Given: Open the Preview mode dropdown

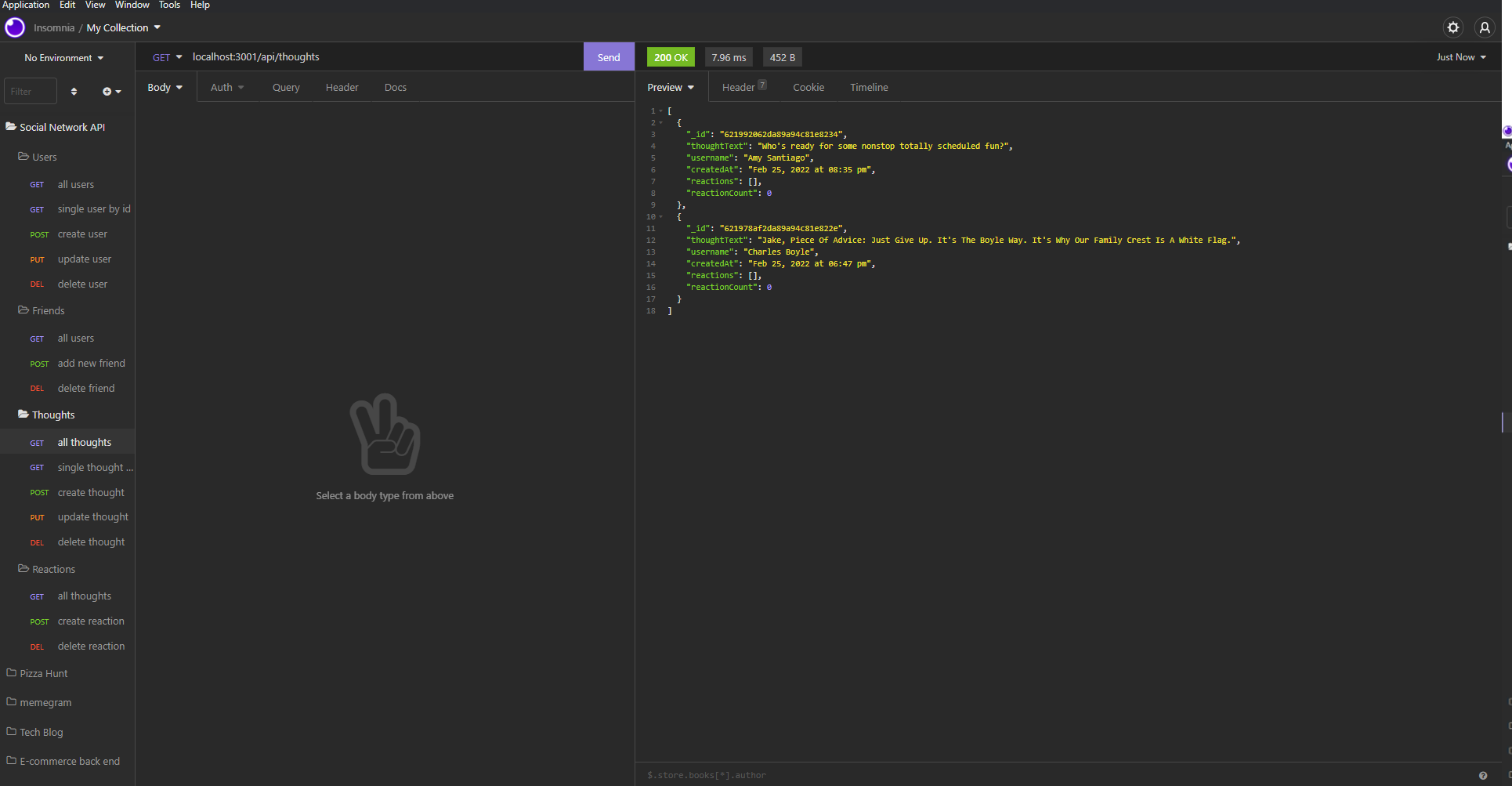Looking at the screenshot, I should point(670,87).
